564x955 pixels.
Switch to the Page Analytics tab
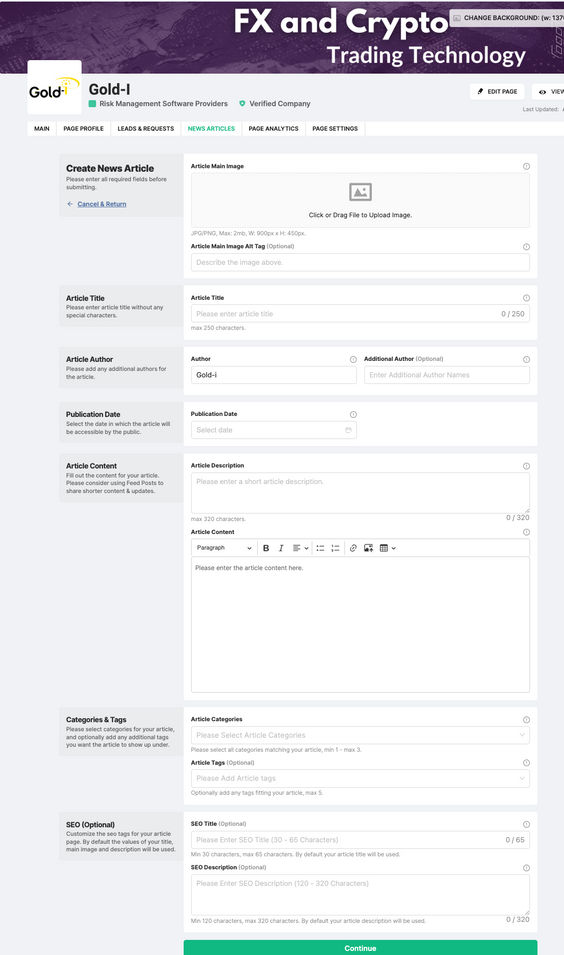tap(273, 129)
